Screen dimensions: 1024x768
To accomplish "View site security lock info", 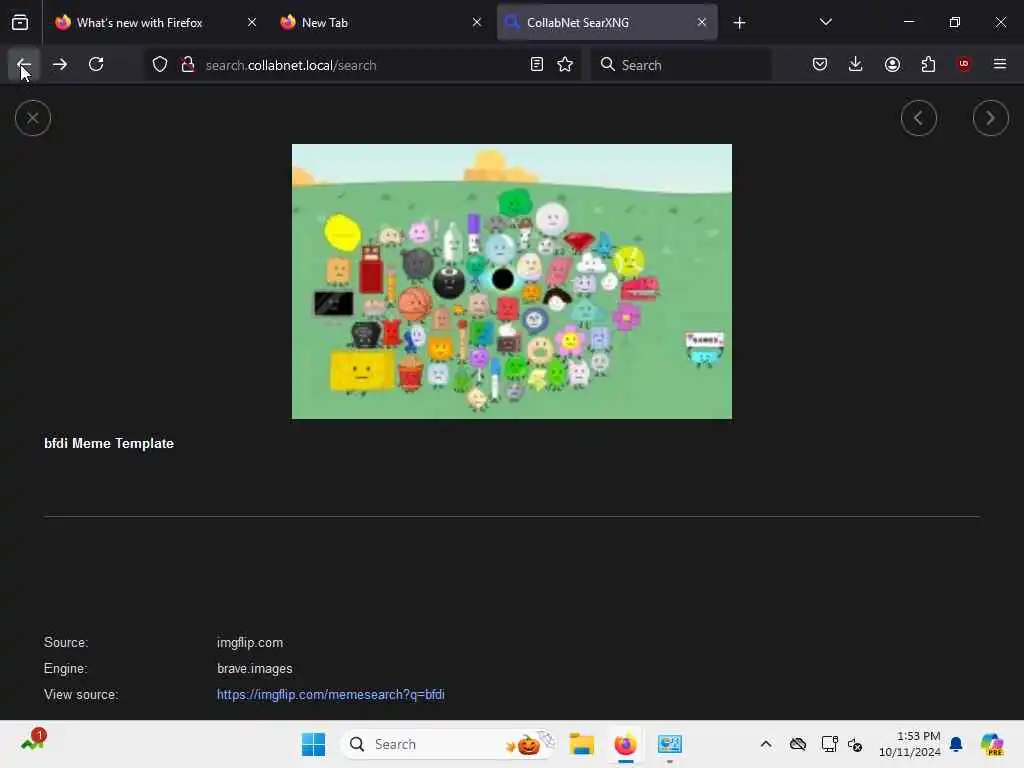I will point(188,65).
